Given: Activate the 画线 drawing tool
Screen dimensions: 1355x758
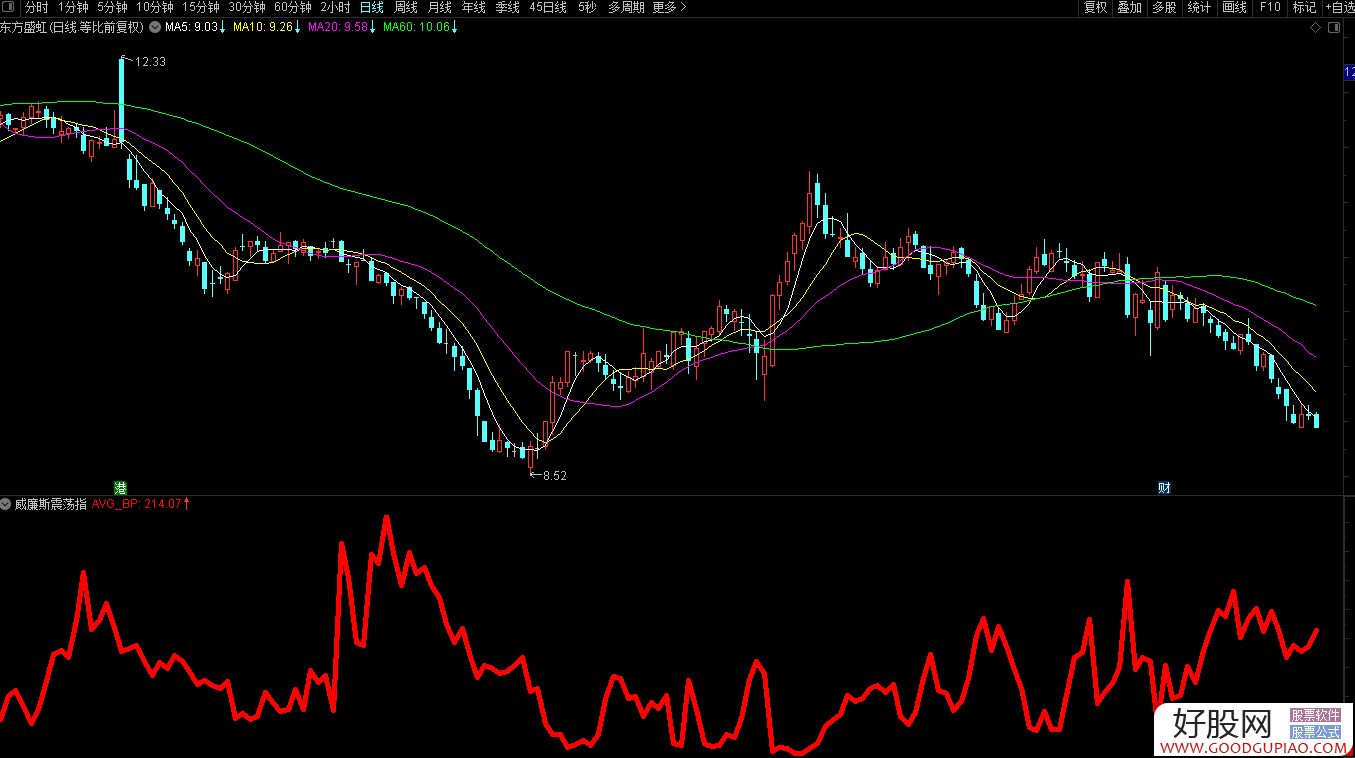Looking at the screenshot, I should tap(1235, 7).
